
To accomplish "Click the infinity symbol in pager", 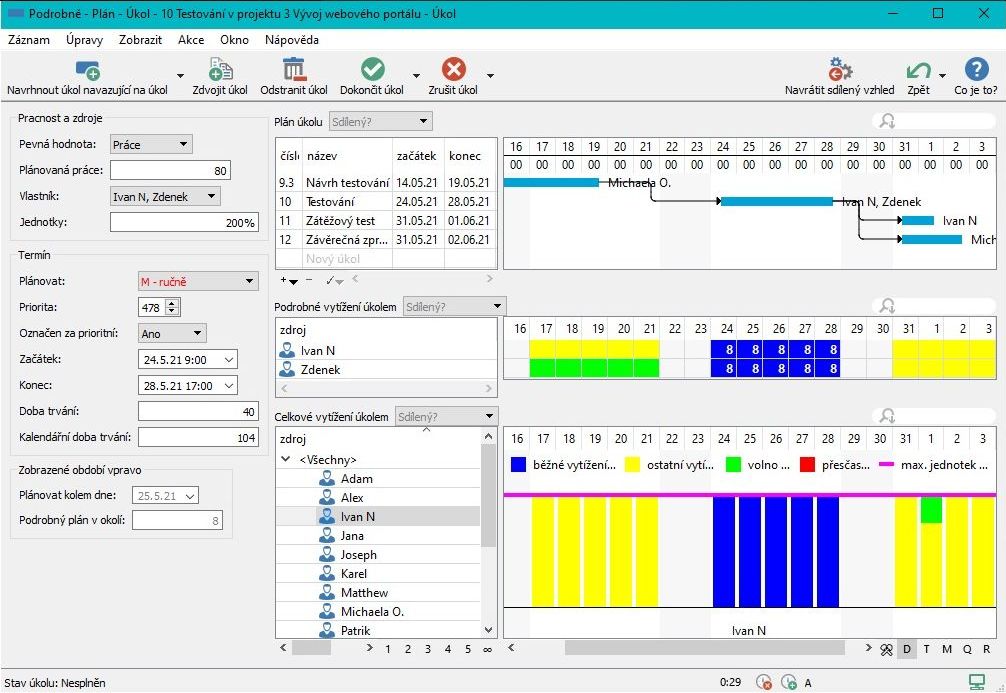I will (488, 649).
